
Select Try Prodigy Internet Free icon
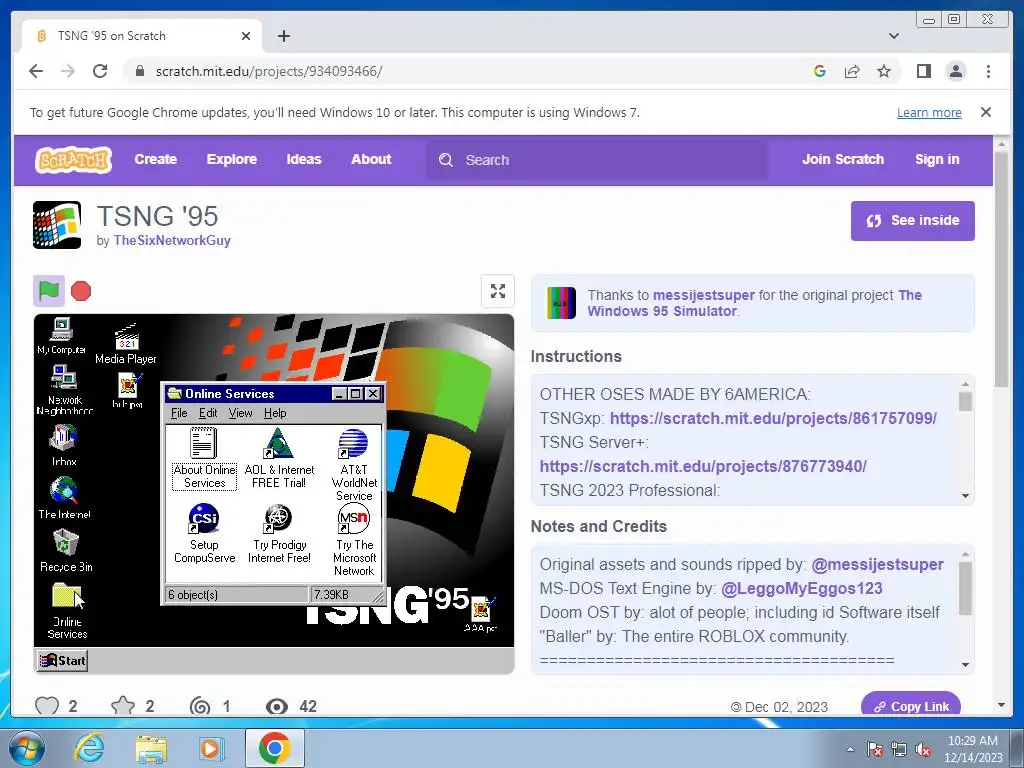coord(279,534)
